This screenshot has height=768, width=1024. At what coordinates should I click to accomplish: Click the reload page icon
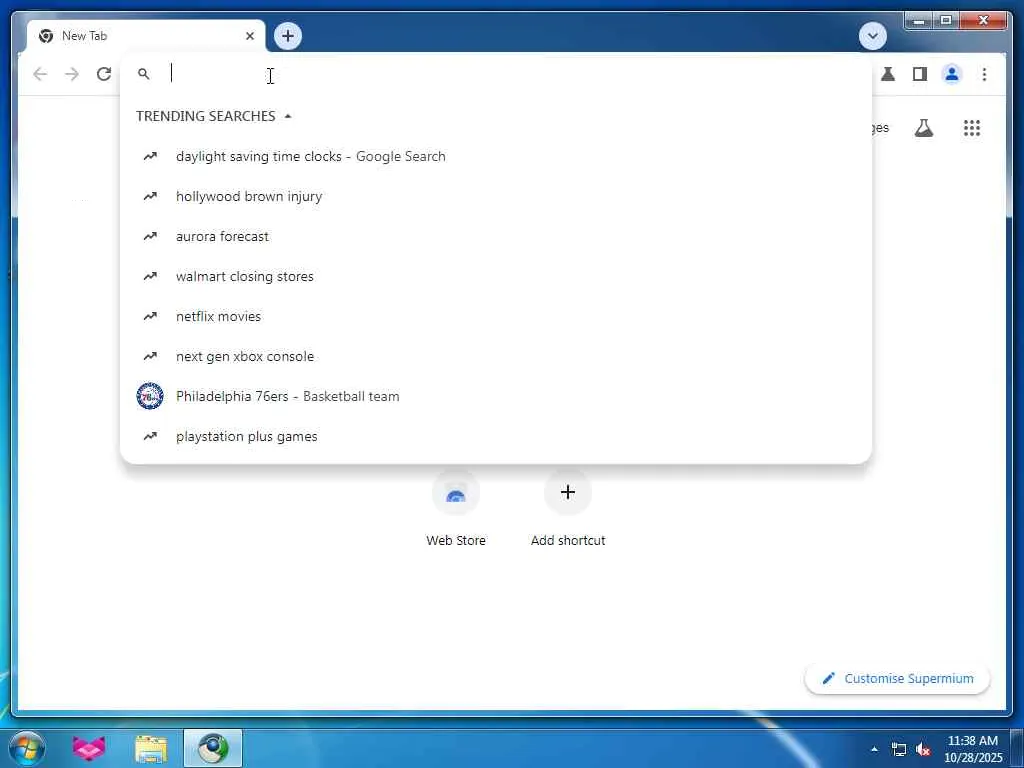(x=104, y=74)
